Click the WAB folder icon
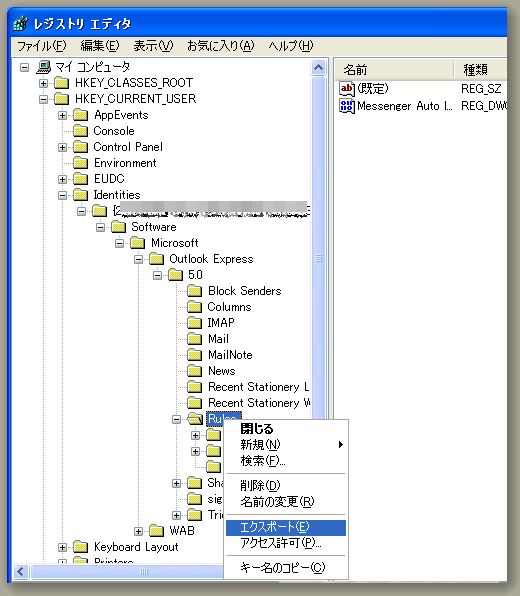This screenshot has width=520, height=596. (x=156, y=531)
